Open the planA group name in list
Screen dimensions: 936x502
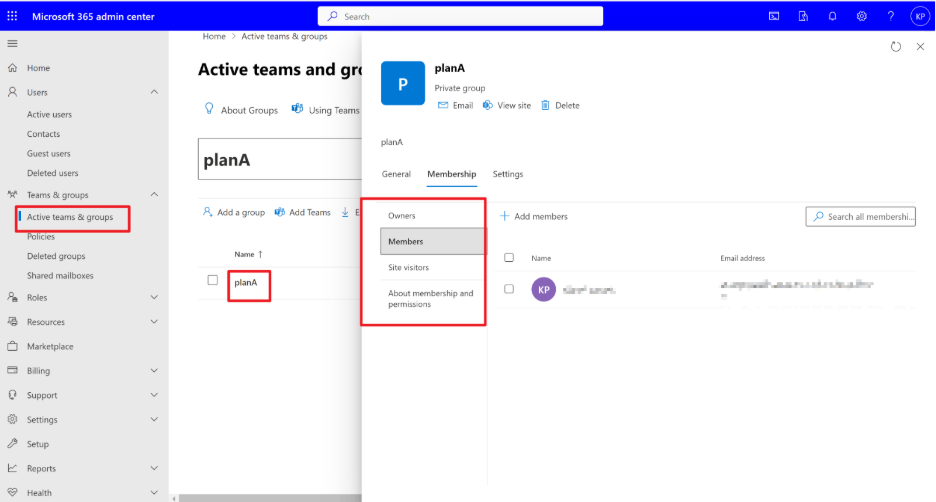tap(246, 282)
